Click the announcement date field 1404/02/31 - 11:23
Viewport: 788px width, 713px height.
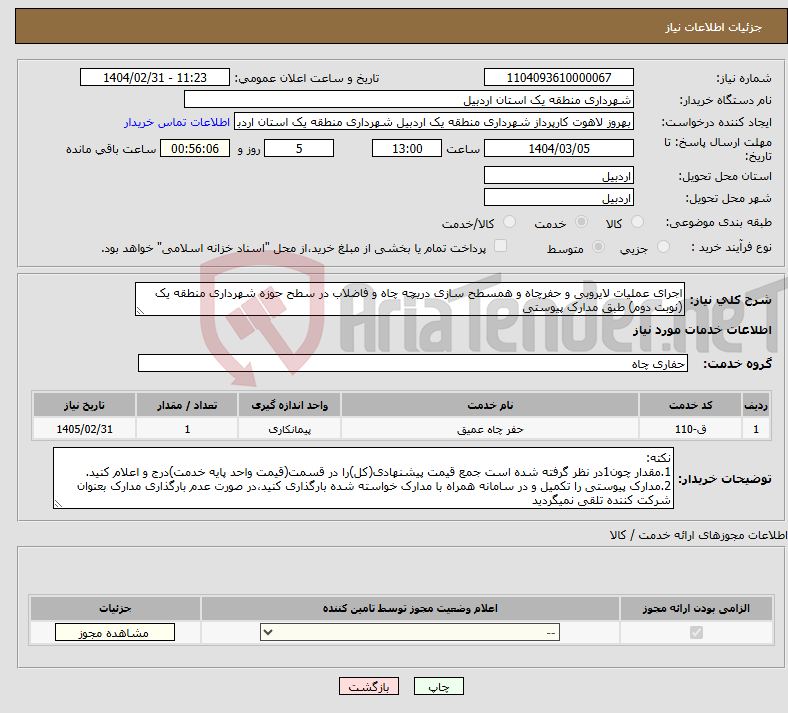point(155,77)
